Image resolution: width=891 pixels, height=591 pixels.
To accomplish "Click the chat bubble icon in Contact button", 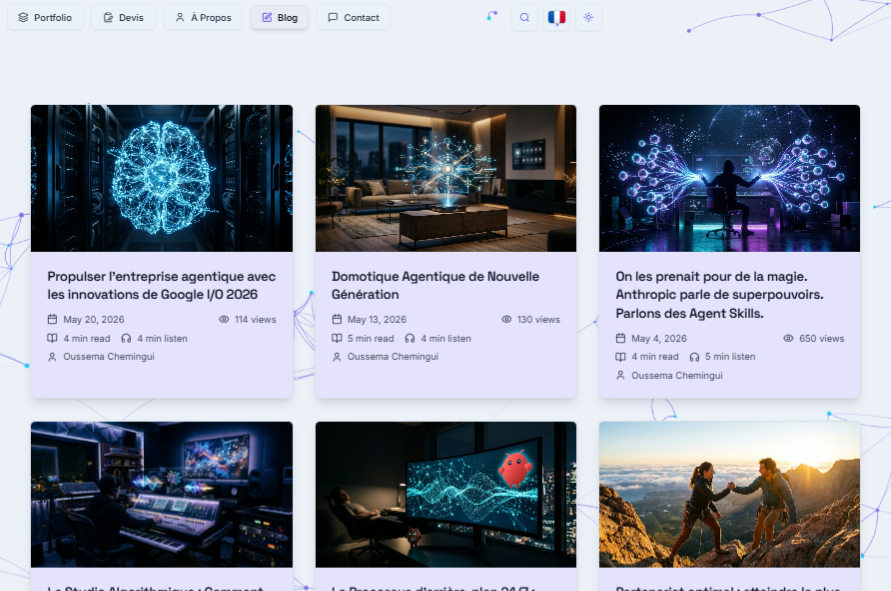I will 333,18.
